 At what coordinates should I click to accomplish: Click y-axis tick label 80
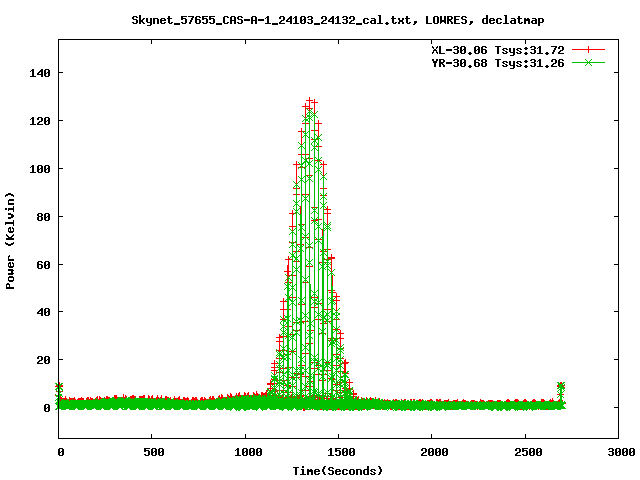tap(43, 217)
